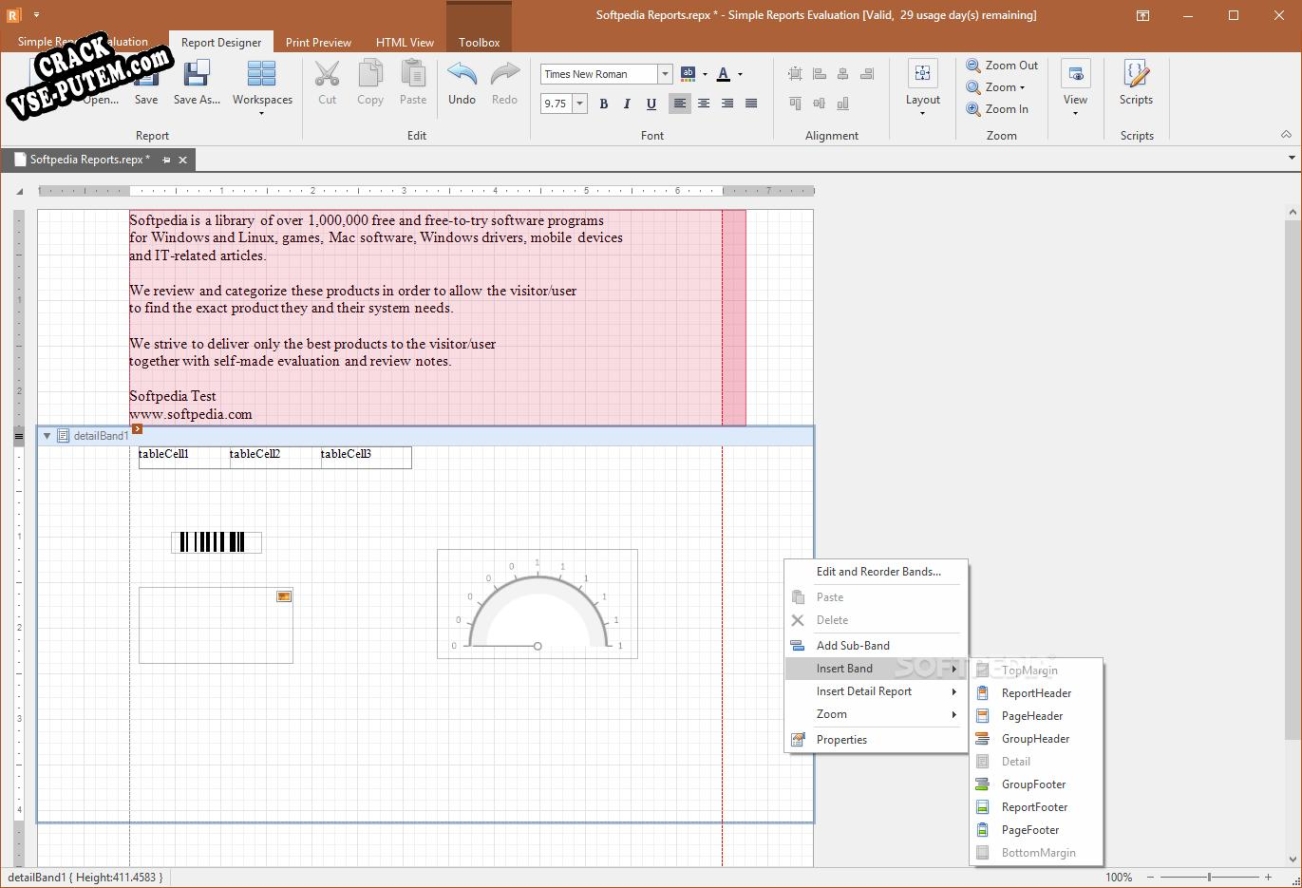The width and height of the screenshot is (1302, 888).
Task: Open Properties from the context menu
Action: tap(841, 740)
